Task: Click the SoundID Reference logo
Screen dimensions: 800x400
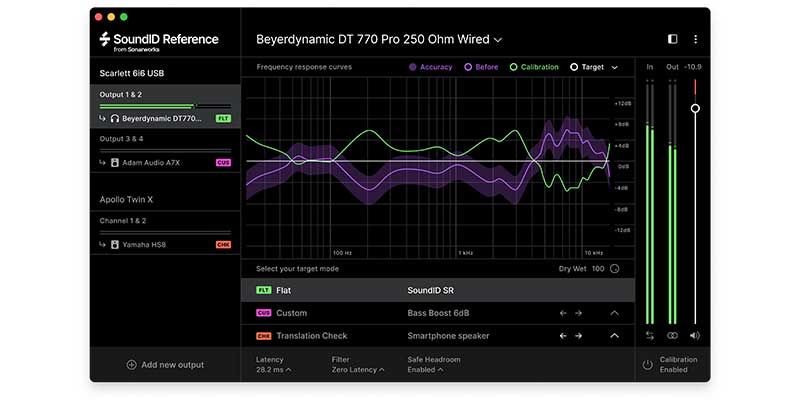Action: pos(159,40)
